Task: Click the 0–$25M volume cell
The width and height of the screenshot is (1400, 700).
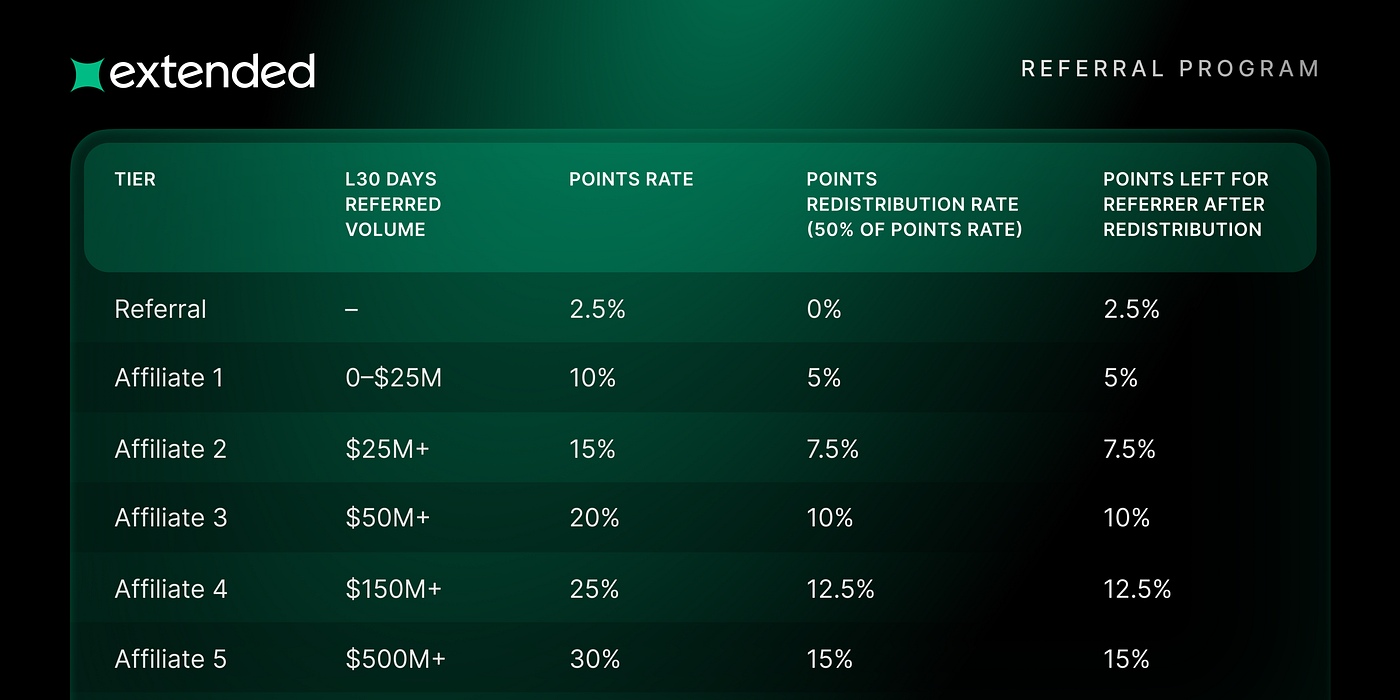Action: pyautogui.click(x=393, y=378)
